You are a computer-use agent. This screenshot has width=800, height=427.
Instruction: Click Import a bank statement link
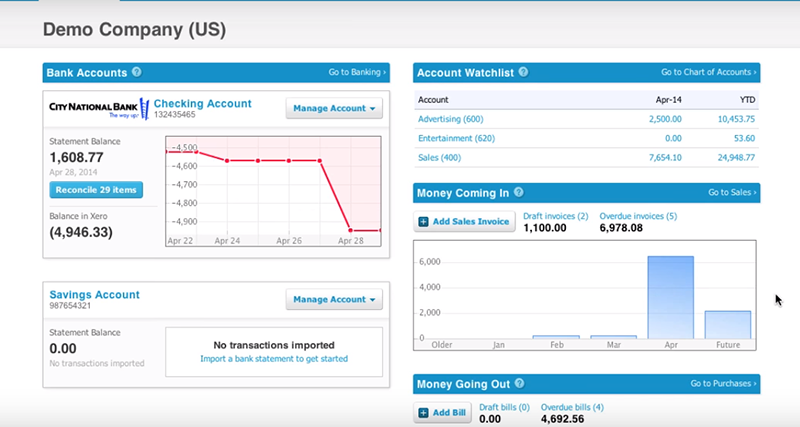[x=274, y=359]
